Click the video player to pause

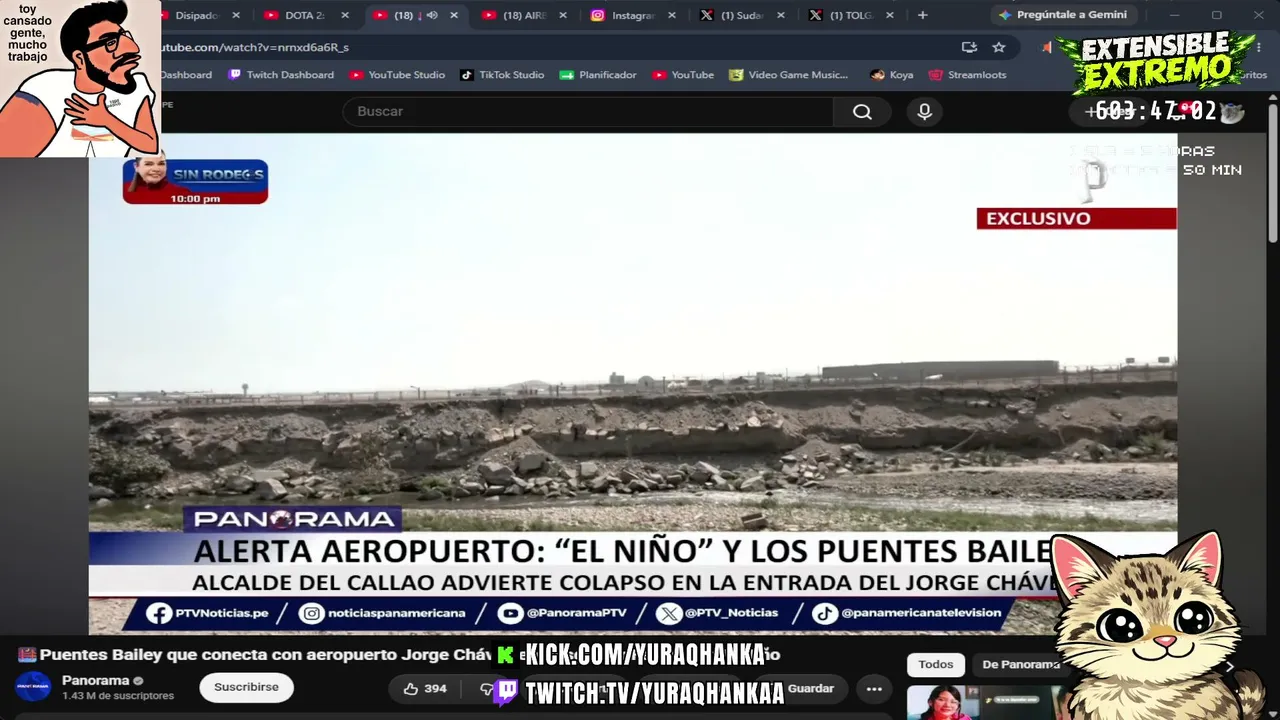632,383
